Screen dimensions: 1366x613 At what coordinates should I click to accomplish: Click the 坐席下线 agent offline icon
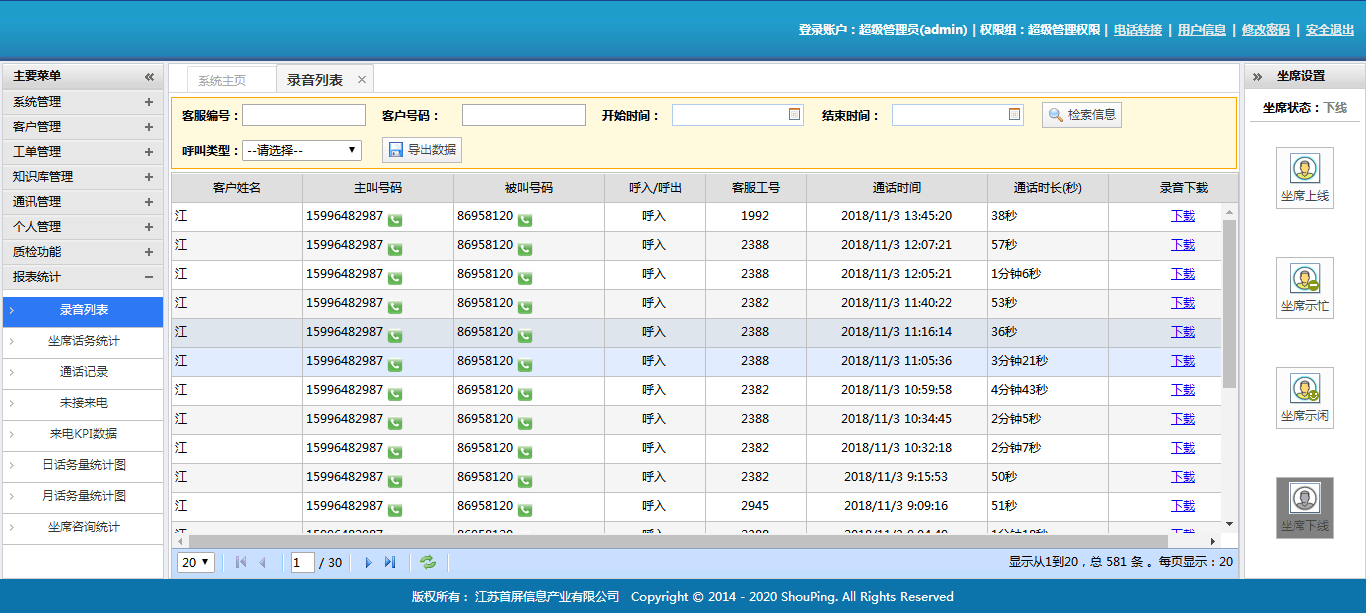[x=1304, y=508]
